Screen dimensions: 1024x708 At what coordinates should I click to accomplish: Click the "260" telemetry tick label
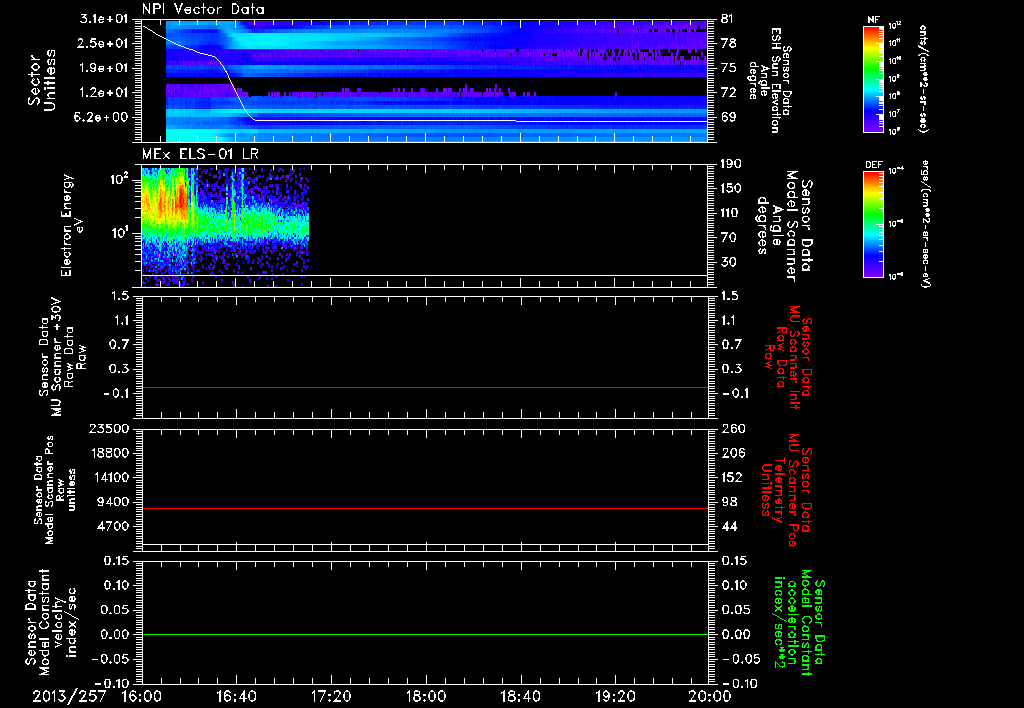pos(733,429)
